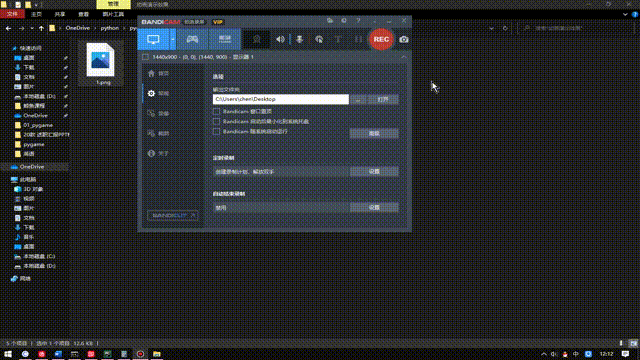The width and height of the screenshot is (640, 360).
Task: Expand the Explorer ribbon chevron
Action: pos(625,14)
